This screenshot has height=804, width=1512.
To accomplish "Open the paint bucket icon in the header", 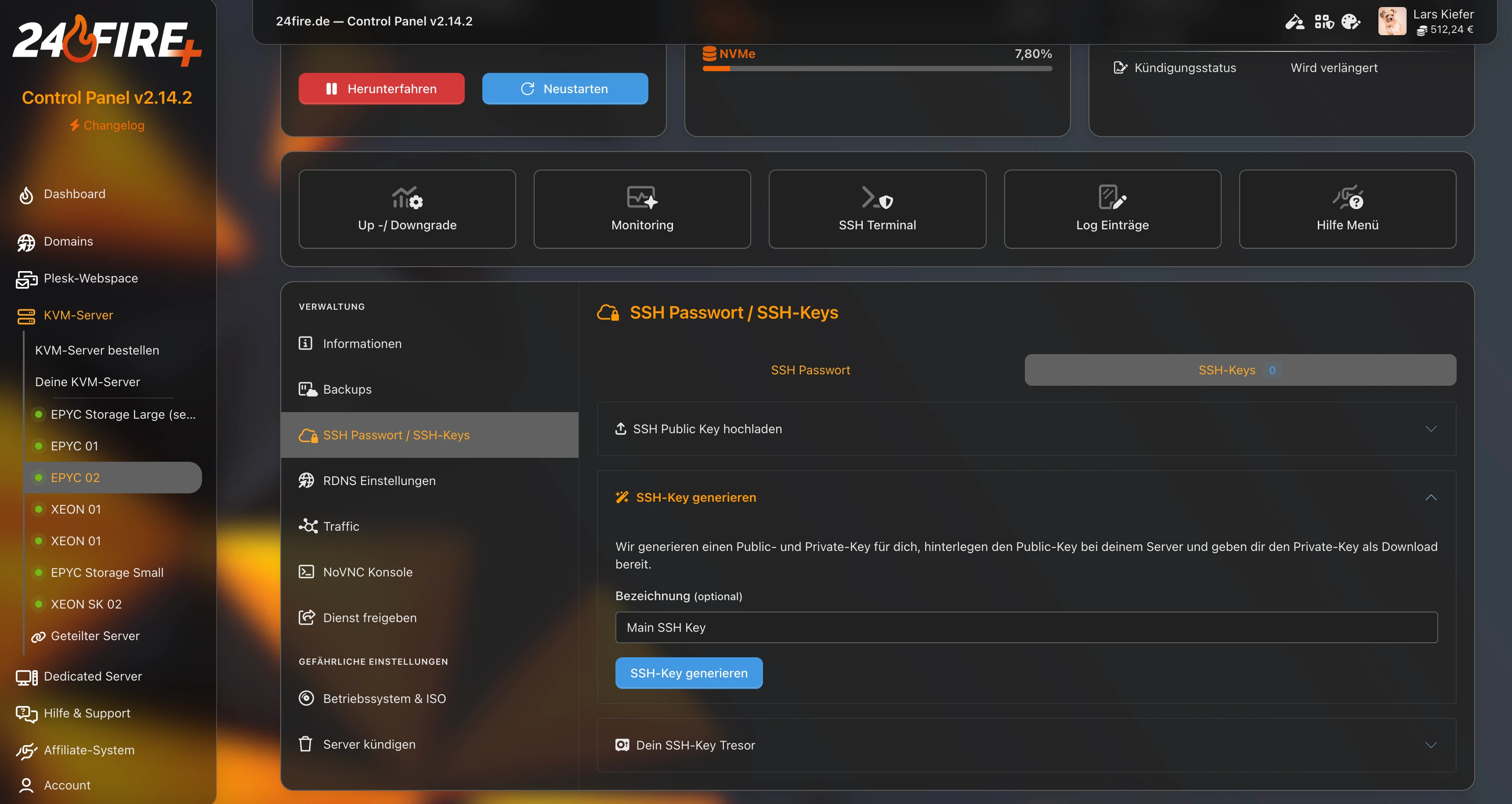I will (x=1294, y=22).
